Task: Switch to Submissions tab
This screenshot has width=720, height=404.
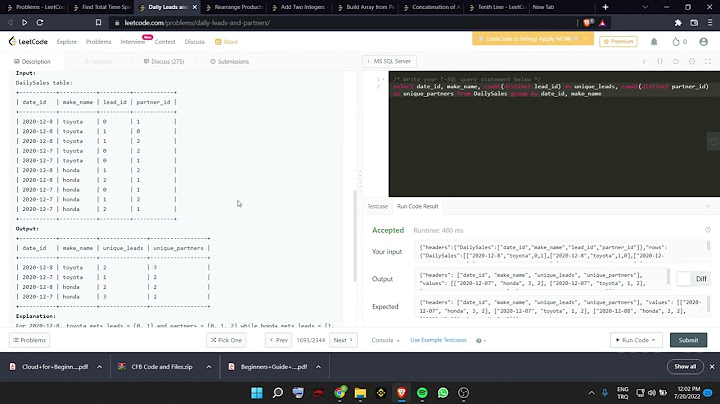Action: click(230, 62)
